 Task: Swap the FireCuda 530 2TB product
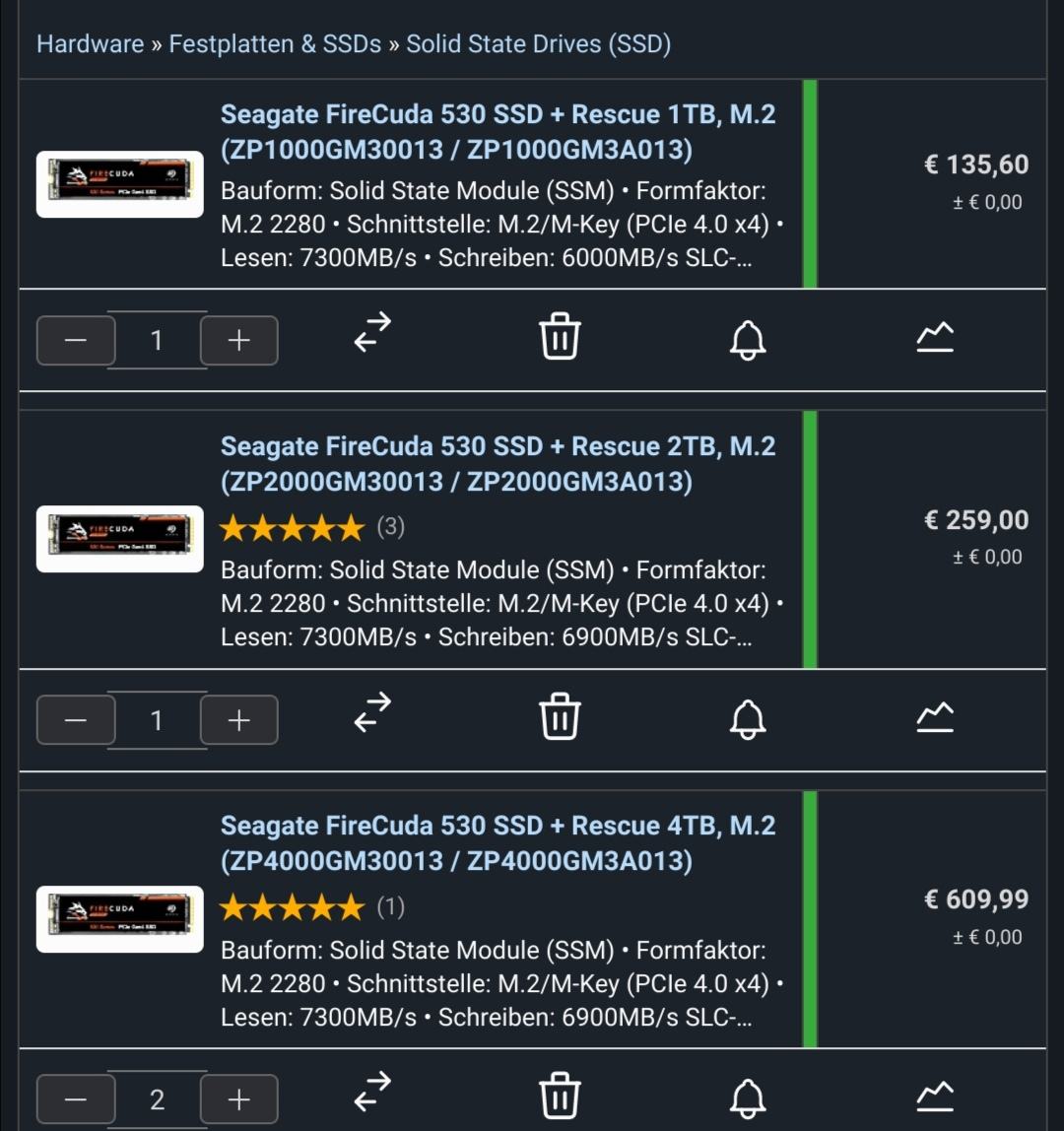[x=372, y=715]
